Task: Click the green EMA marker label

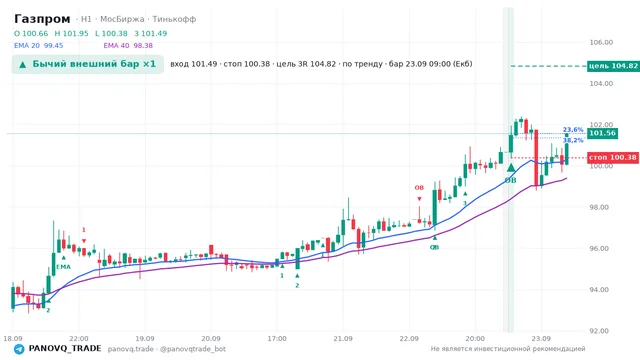Action: [x=63, y=267]
